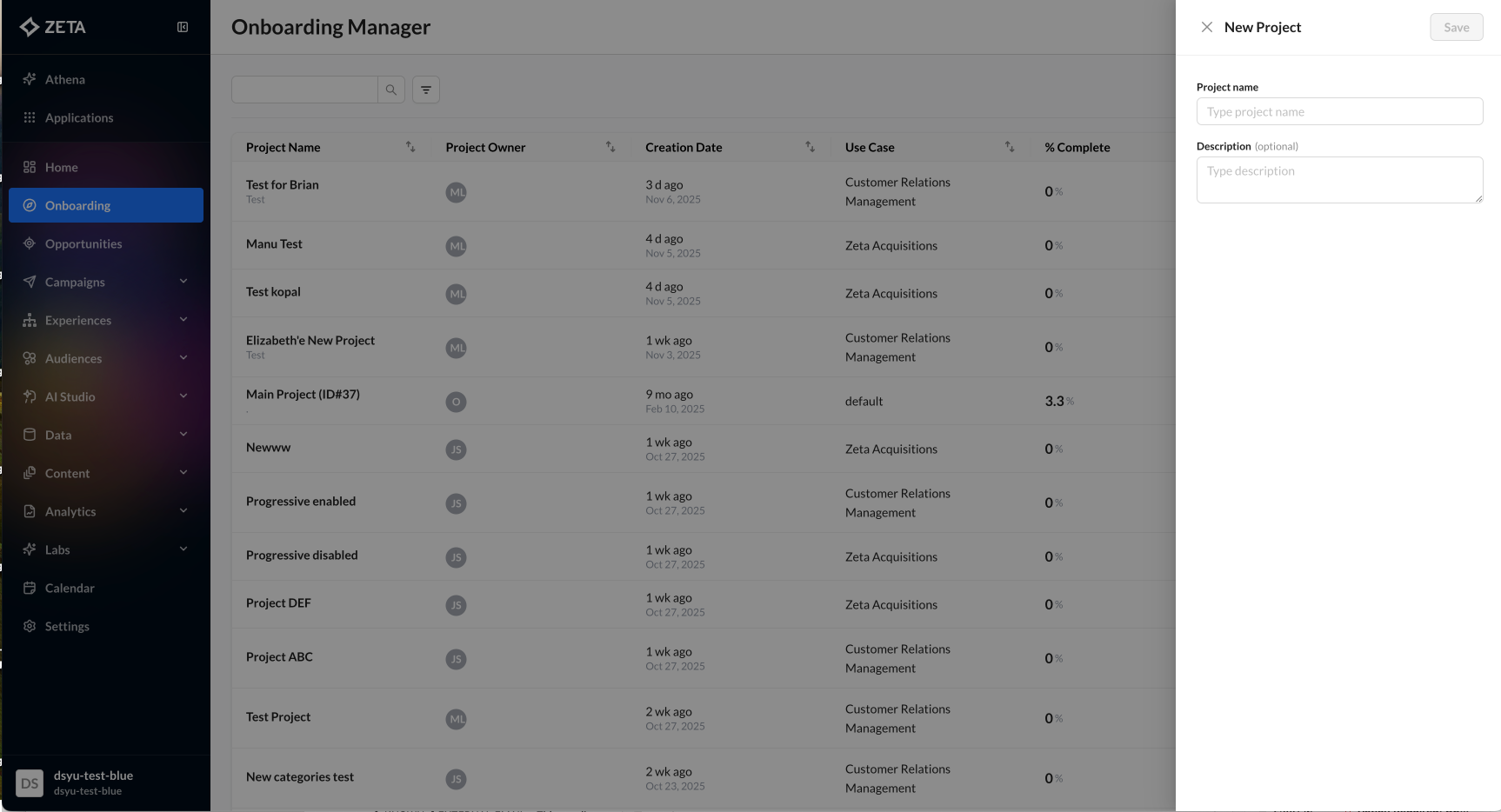Expand the Audiences submenu
1501x812 pixels.
coord(183,358)
